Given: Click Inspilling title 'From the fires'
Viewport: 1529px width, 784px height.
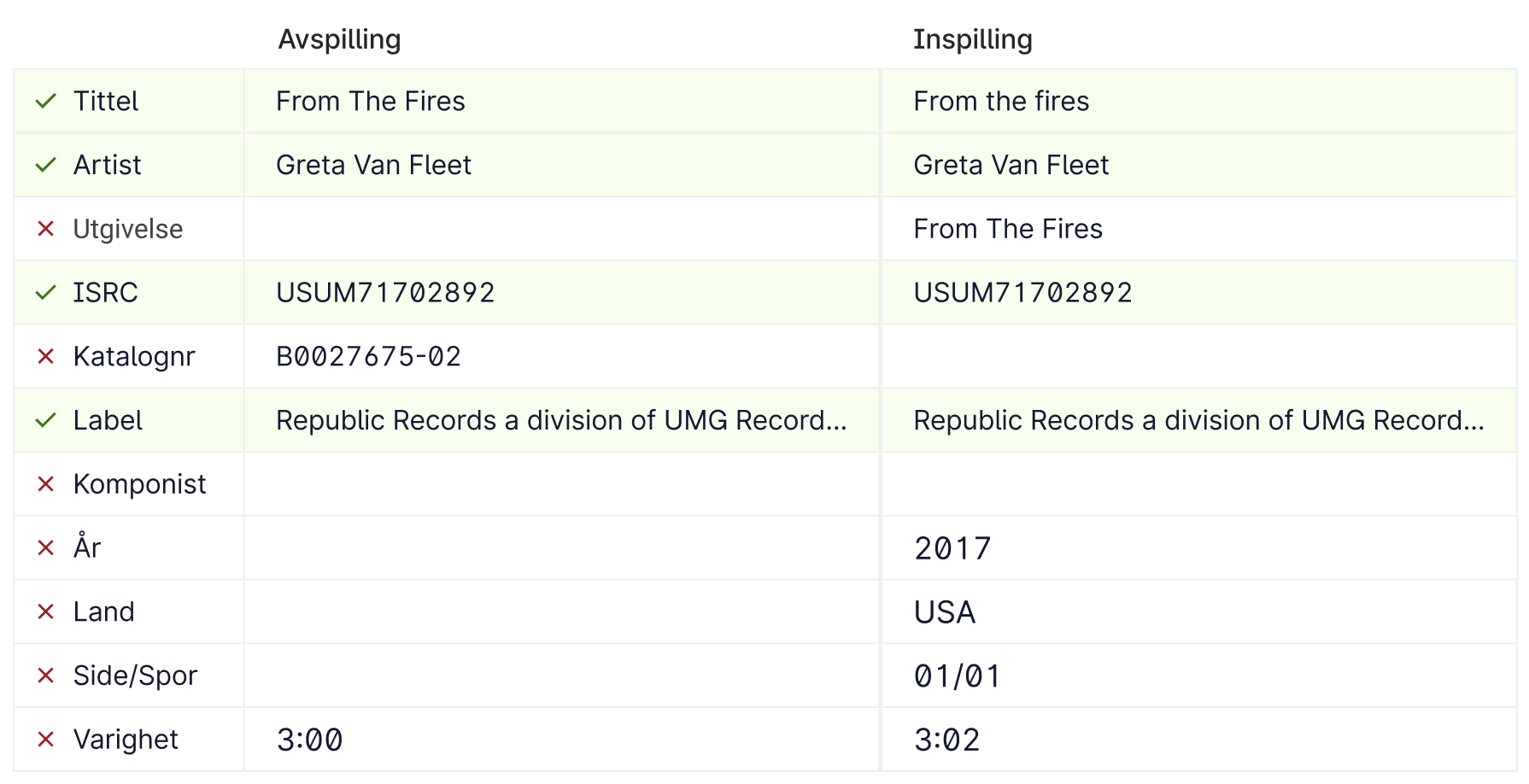Looking at the screenshot, I should (1001, 101).
